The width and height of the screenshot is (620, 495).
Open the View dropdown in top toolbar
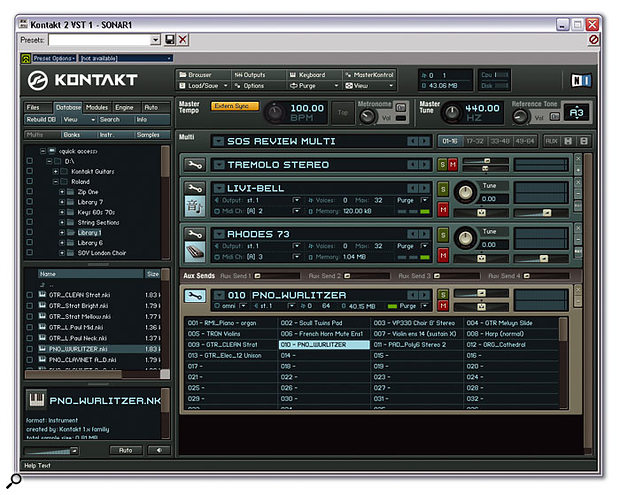pos(369,85)
